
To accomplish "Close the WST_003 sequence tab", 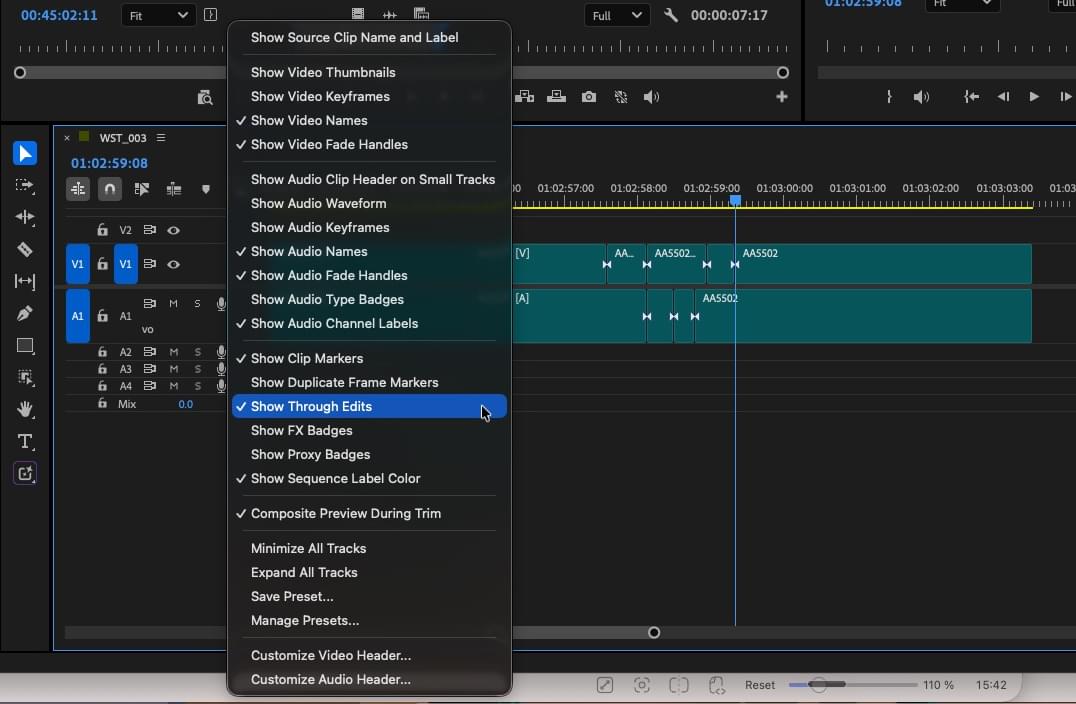I will tap(67, 138).
